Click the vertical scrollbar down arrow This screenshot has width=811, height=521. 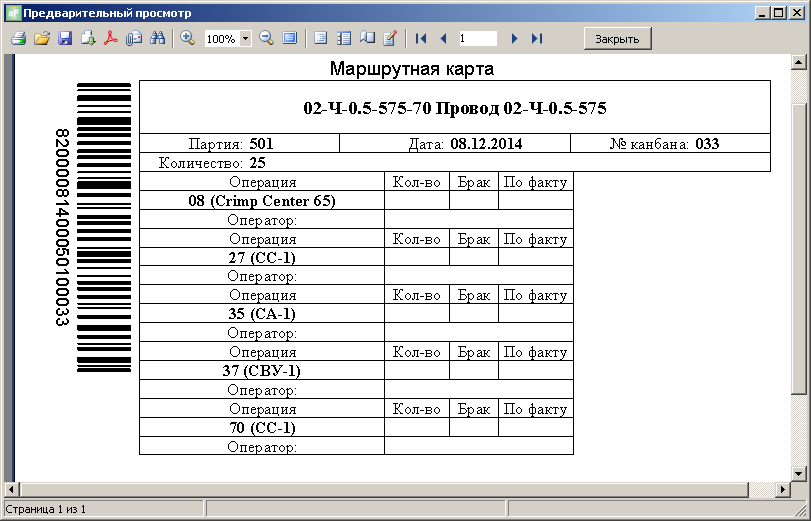click(x=798, y=472)
